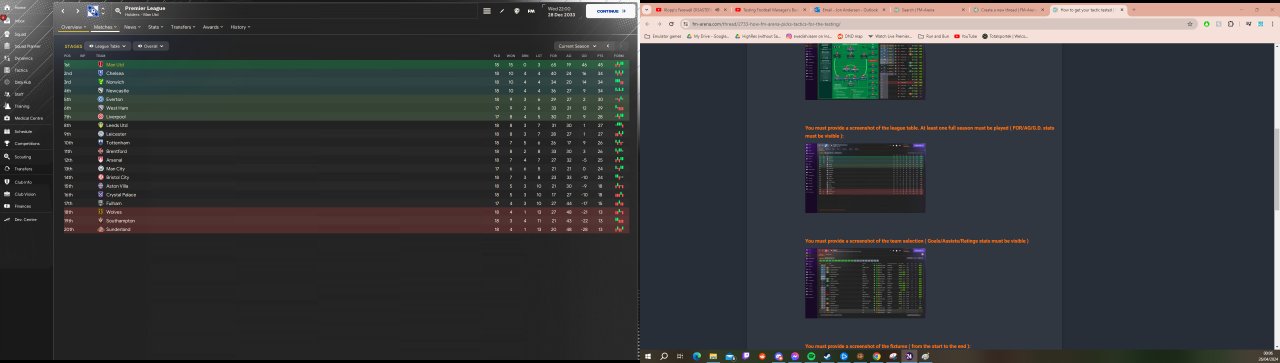
Task: Expand the Current Season dropdown
Action: (578, 46)
